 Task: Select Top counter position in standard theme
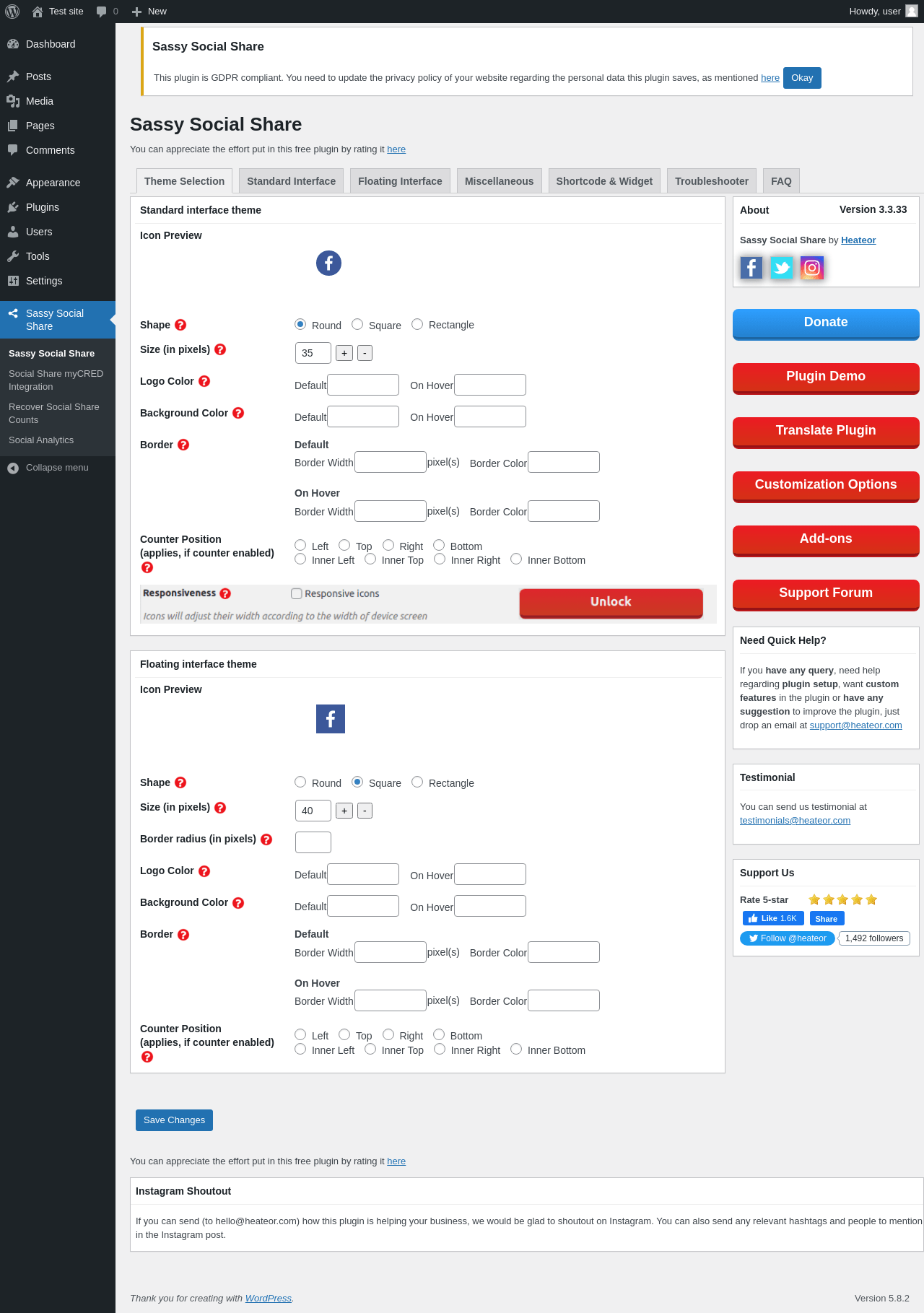[x=344, y=545]
